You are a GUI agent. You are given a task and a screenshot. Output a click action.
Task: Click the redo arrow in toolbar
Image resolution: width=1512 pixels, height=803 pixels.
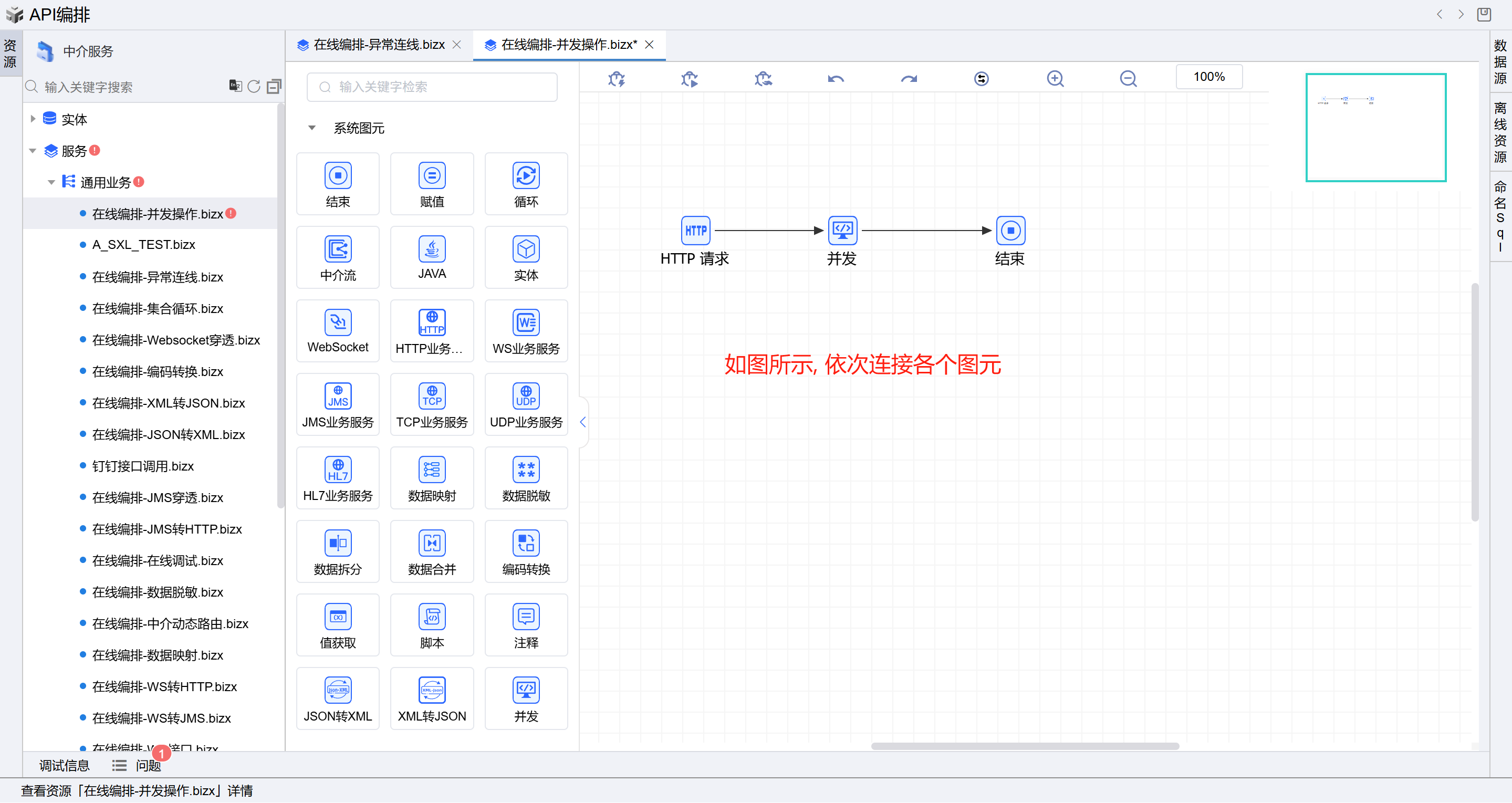(x=909, y=79)
